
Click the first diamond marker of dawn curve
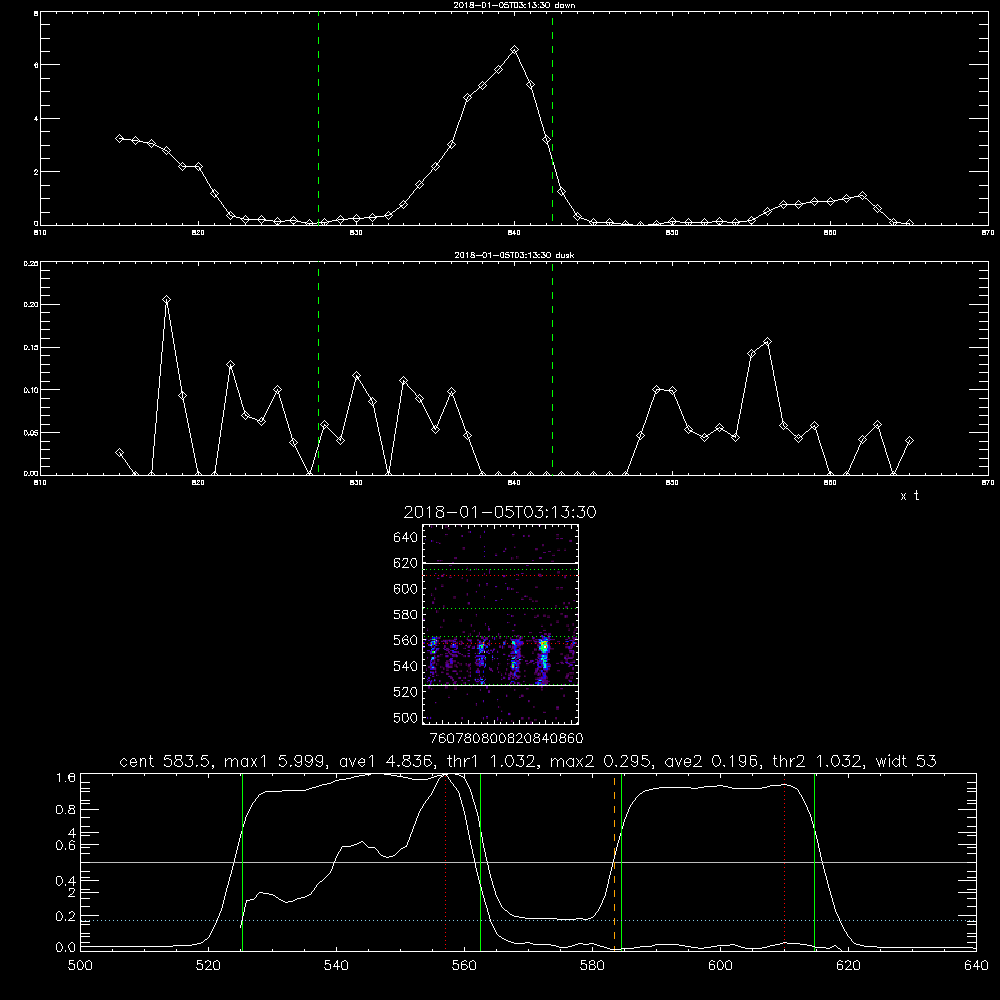[x=119, y=138]
